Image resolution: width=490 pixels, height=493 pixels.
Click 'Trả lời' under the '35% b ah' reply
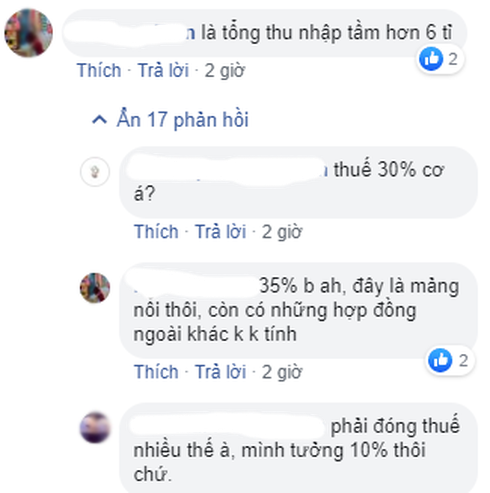pos(221,372)
